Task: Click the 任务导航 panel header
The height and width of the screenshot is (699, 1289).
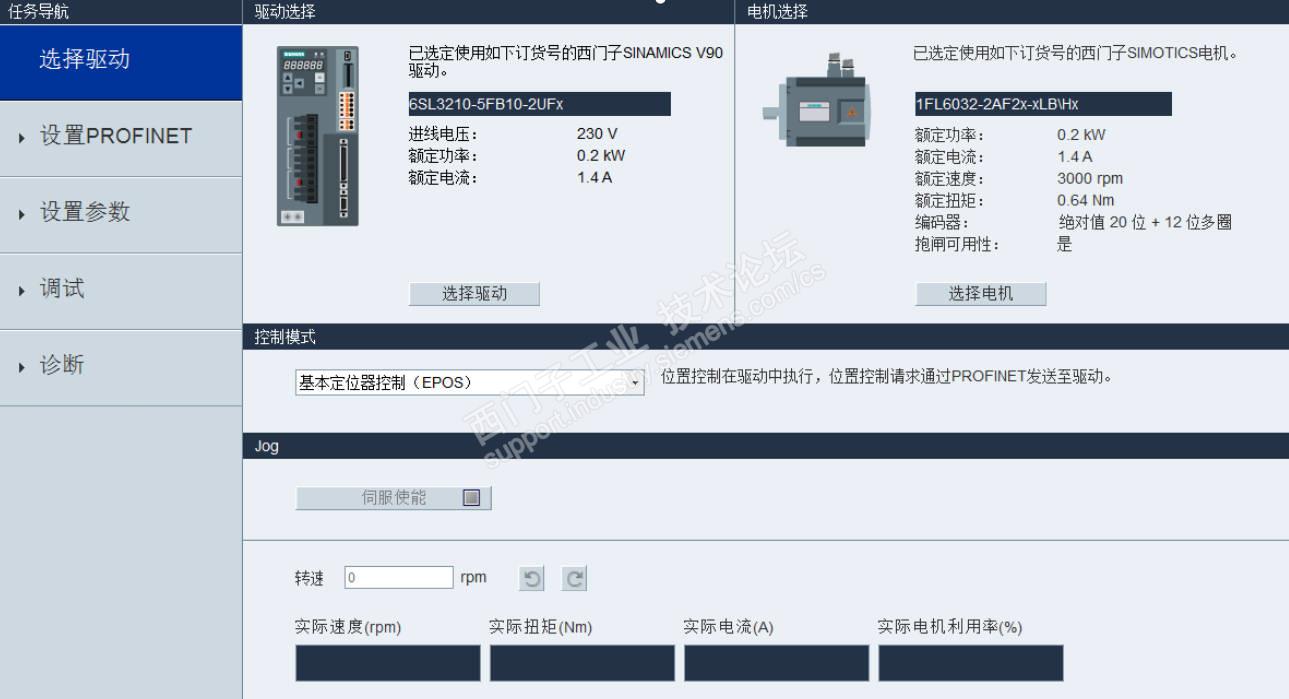Action: (121, 12)
